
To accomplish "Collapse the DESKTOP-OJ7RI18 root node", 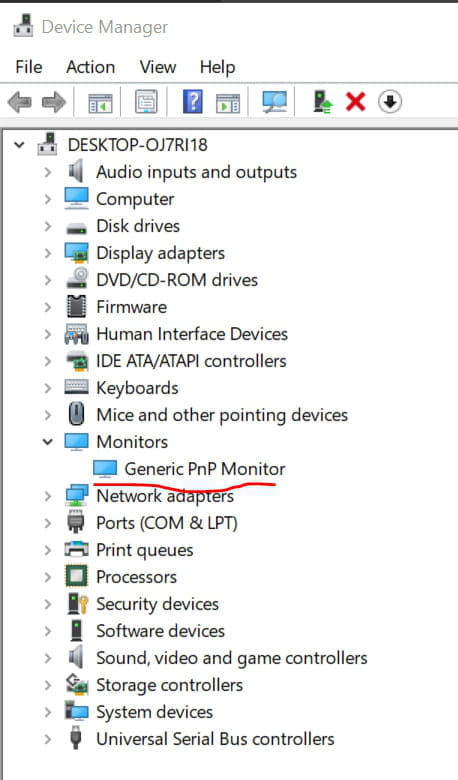I will coord(19,145).
